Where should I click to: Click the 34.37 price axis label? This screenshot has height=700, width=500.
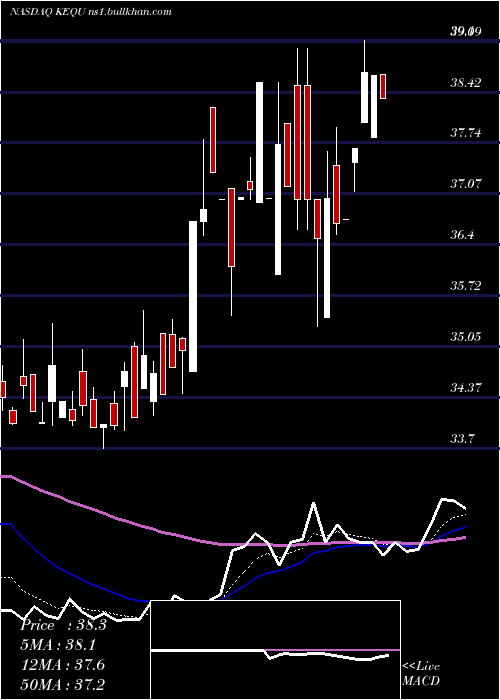(x=466, y=388)
